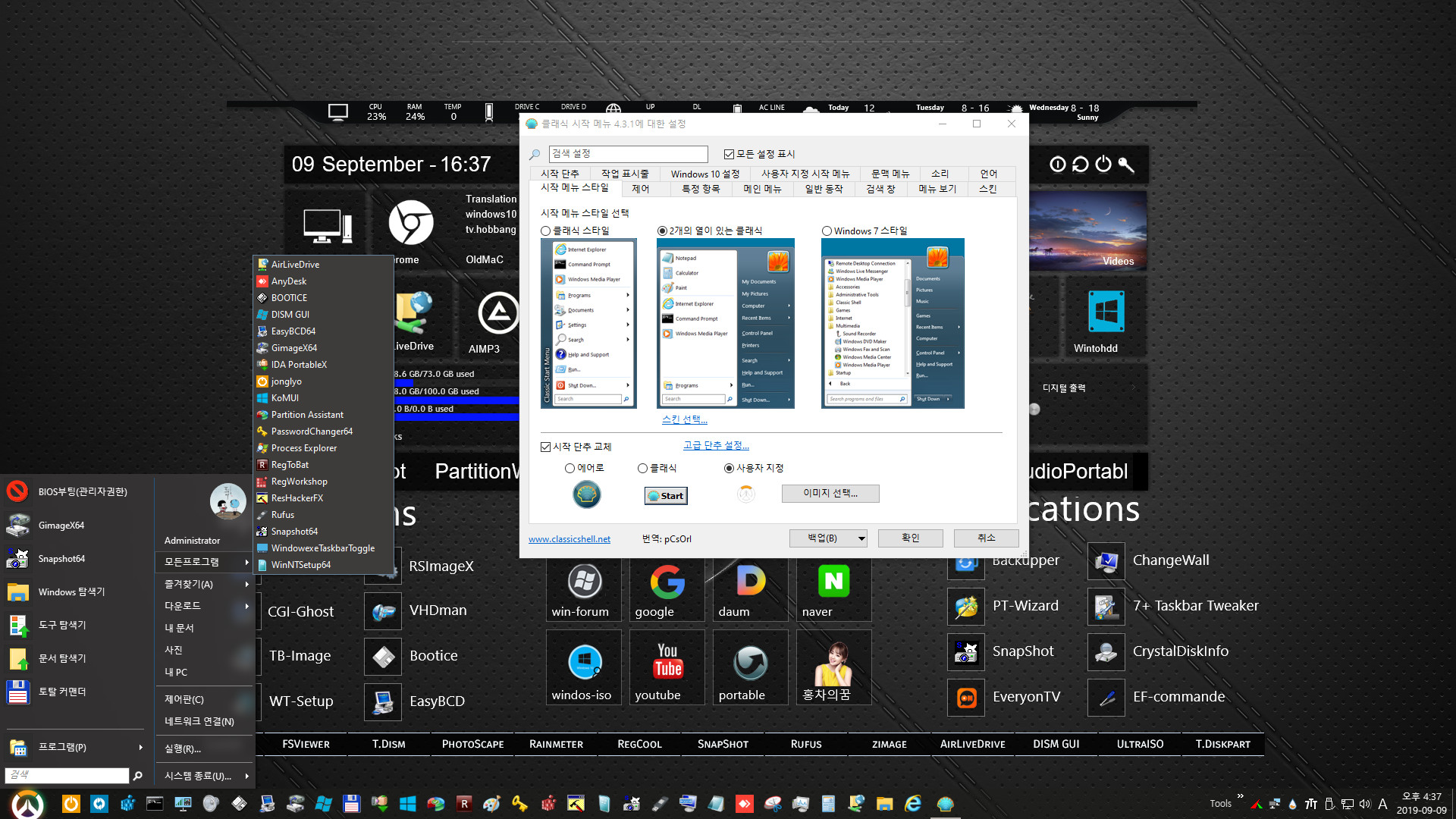This screenshot has width=1456, height=819.
Task: Click the 확인 button
Action: 910,538
